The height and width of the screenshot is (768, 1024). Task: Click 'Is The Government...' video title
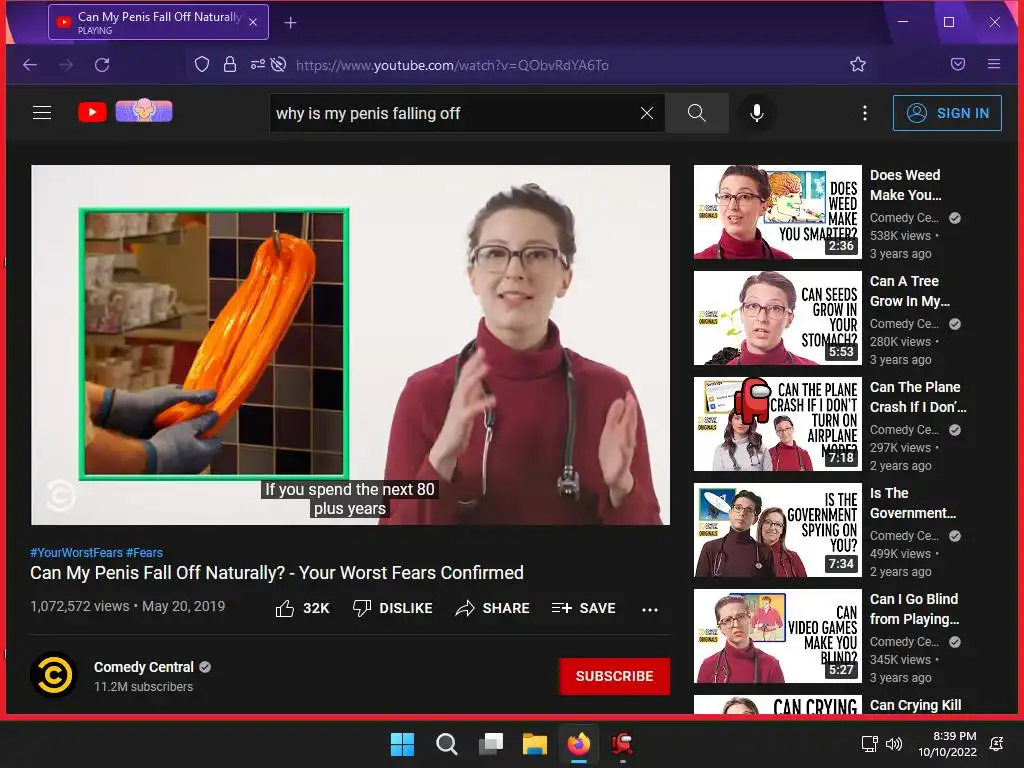tap(913, 503)
